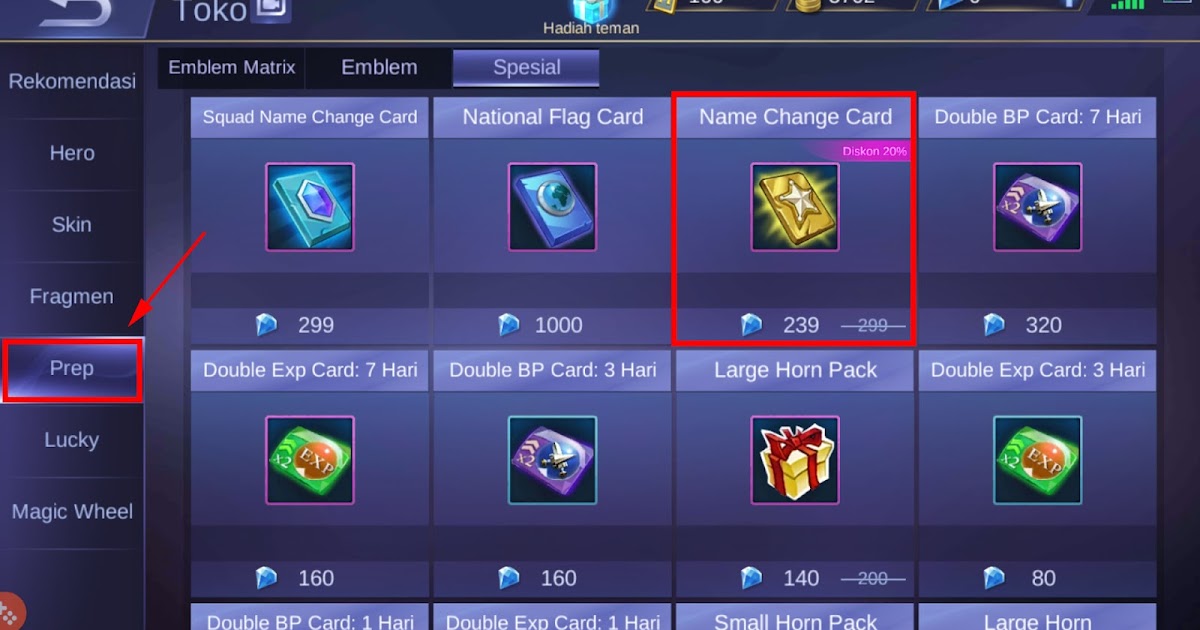
Task: Choose the golden Name Change Card icon
Action: click(x=795, y=207)
